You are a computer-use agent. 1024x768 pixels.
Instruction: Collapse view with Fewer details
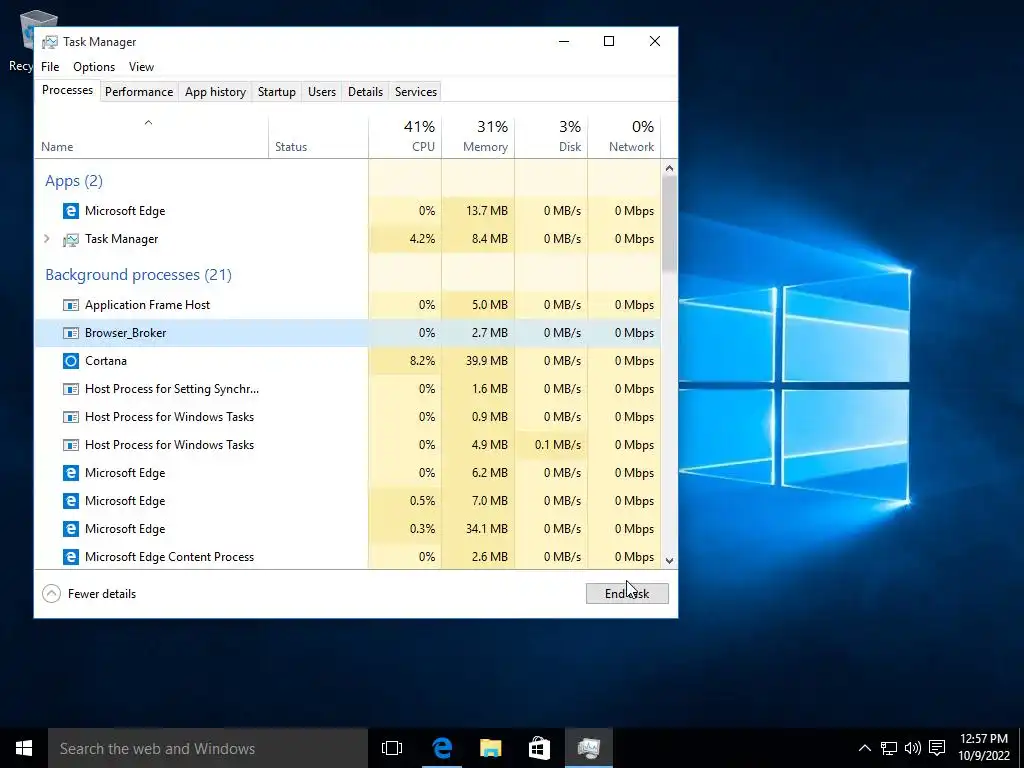coord(89,594)
